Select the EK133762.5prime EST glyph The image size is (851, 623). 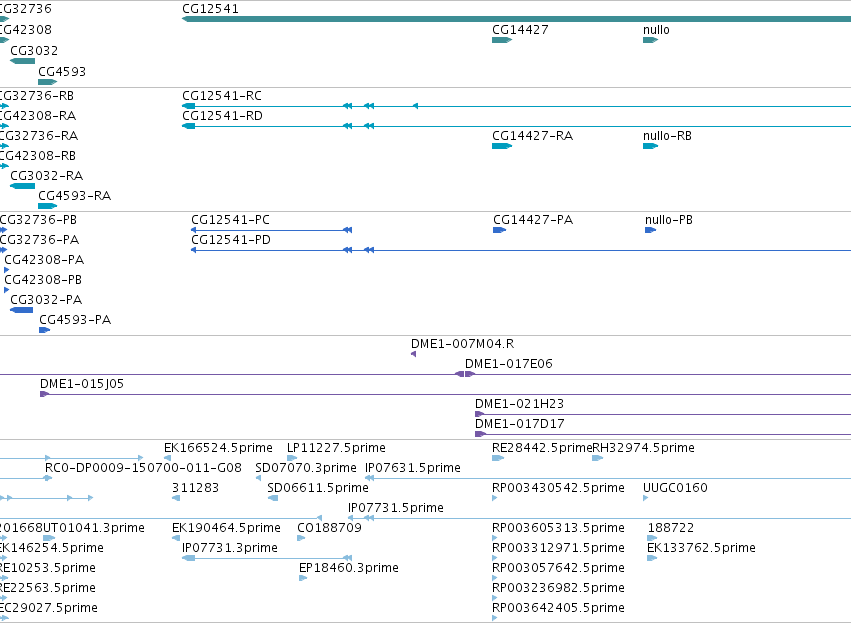(652, 558)
